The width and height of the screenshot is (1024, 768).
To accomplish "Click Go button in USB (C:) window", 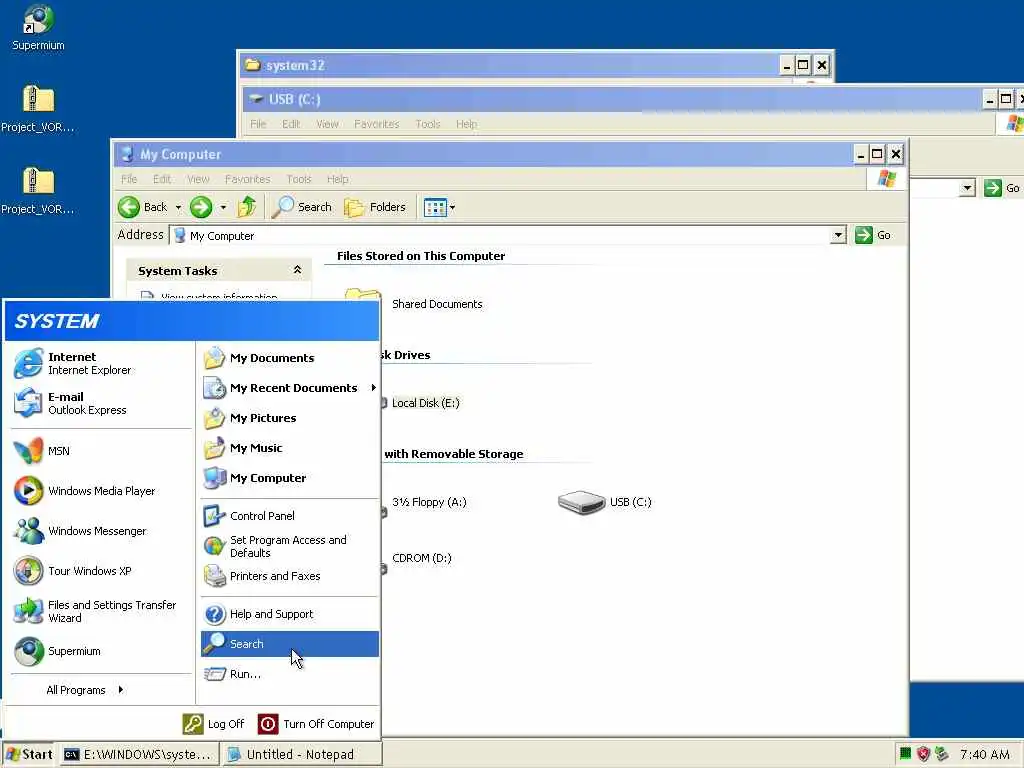I will [1002, 188].
